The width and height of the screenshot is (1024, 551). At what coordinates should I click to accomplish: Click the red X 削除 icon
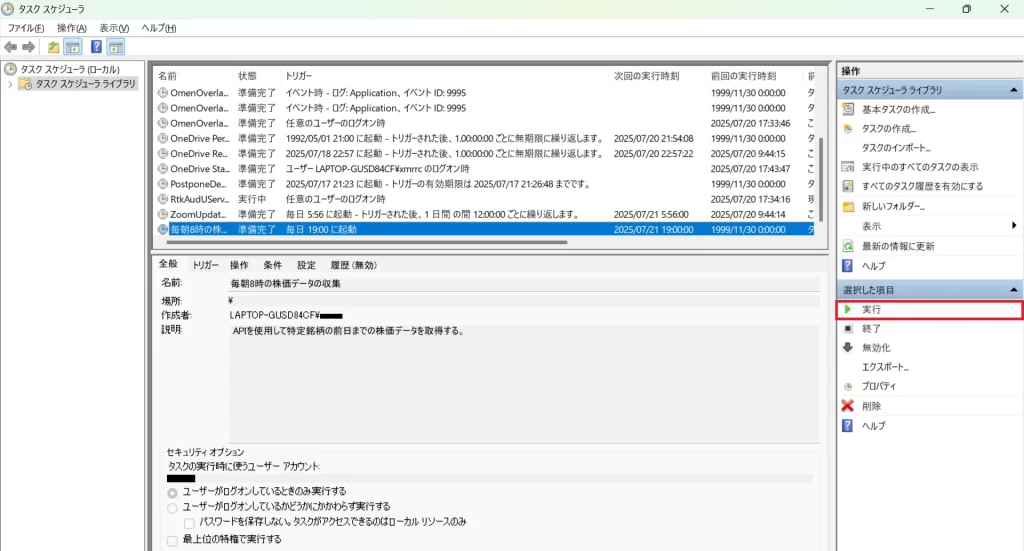[848, 406]
